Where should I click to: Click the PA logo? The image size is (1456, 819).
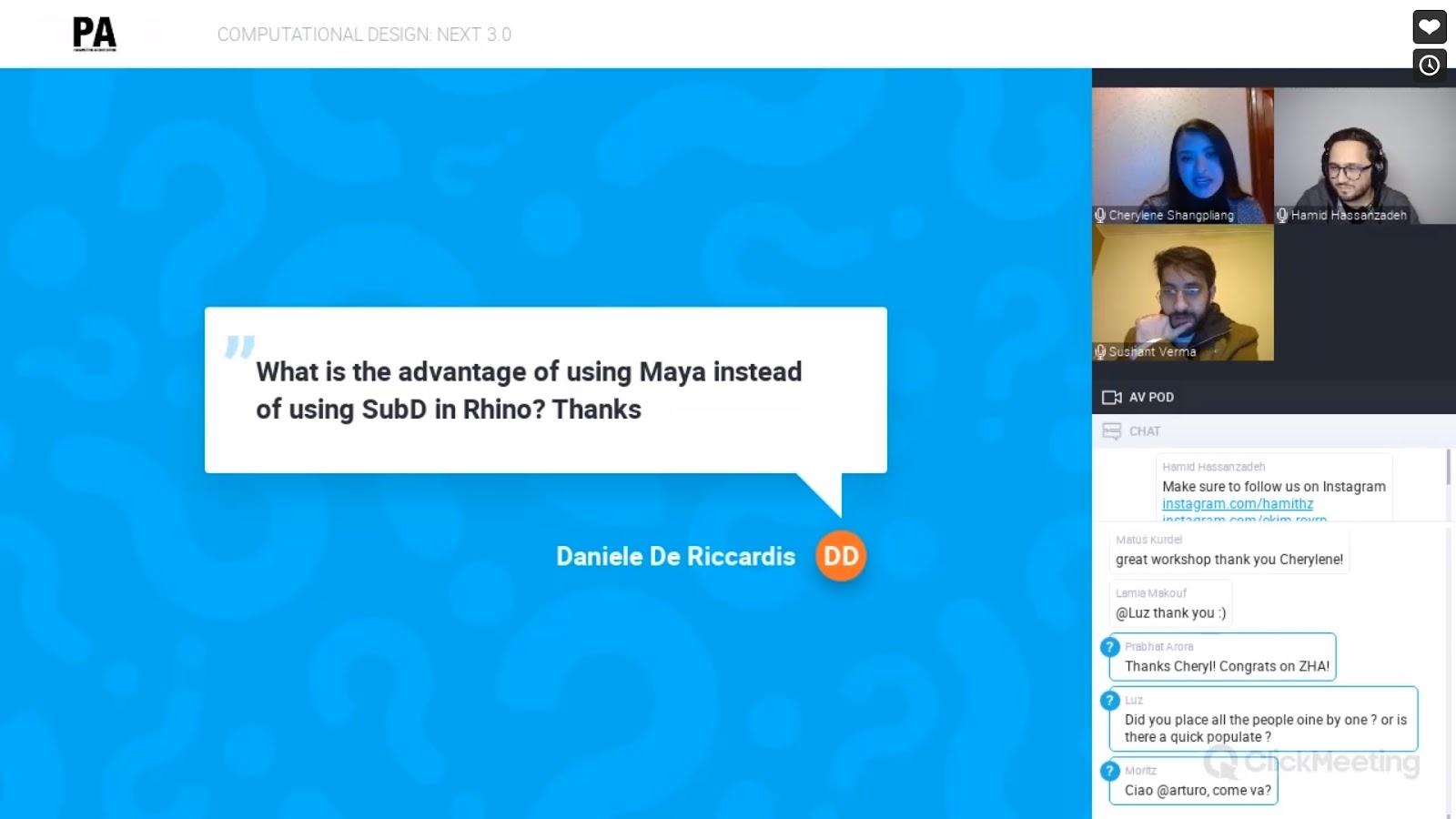(x=95, y=35)
